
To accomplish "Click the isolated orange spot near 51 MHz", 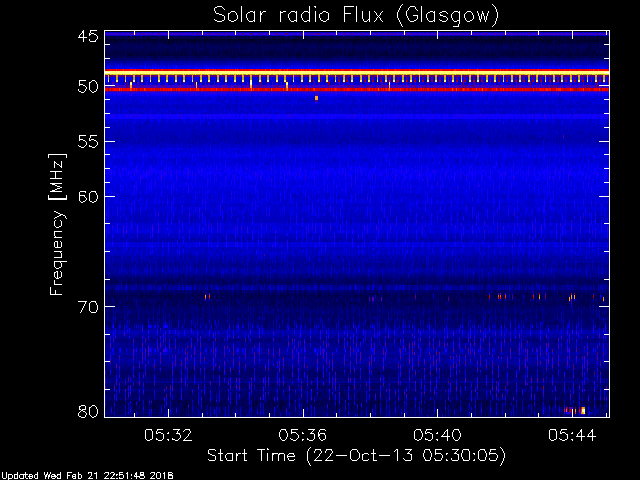I will pyautogui.click(x=316, y=98).
